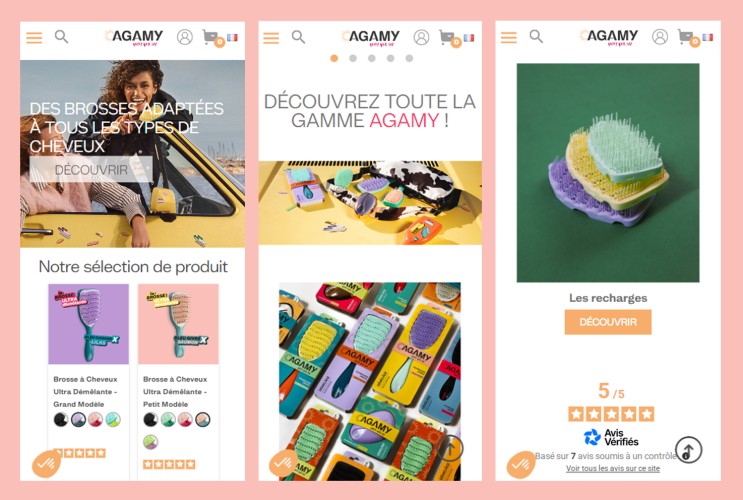Screen dimensions: 743x500
Task: Click the orange DÉCOUVRIR button under Les recharges
Action: [608, 322]
